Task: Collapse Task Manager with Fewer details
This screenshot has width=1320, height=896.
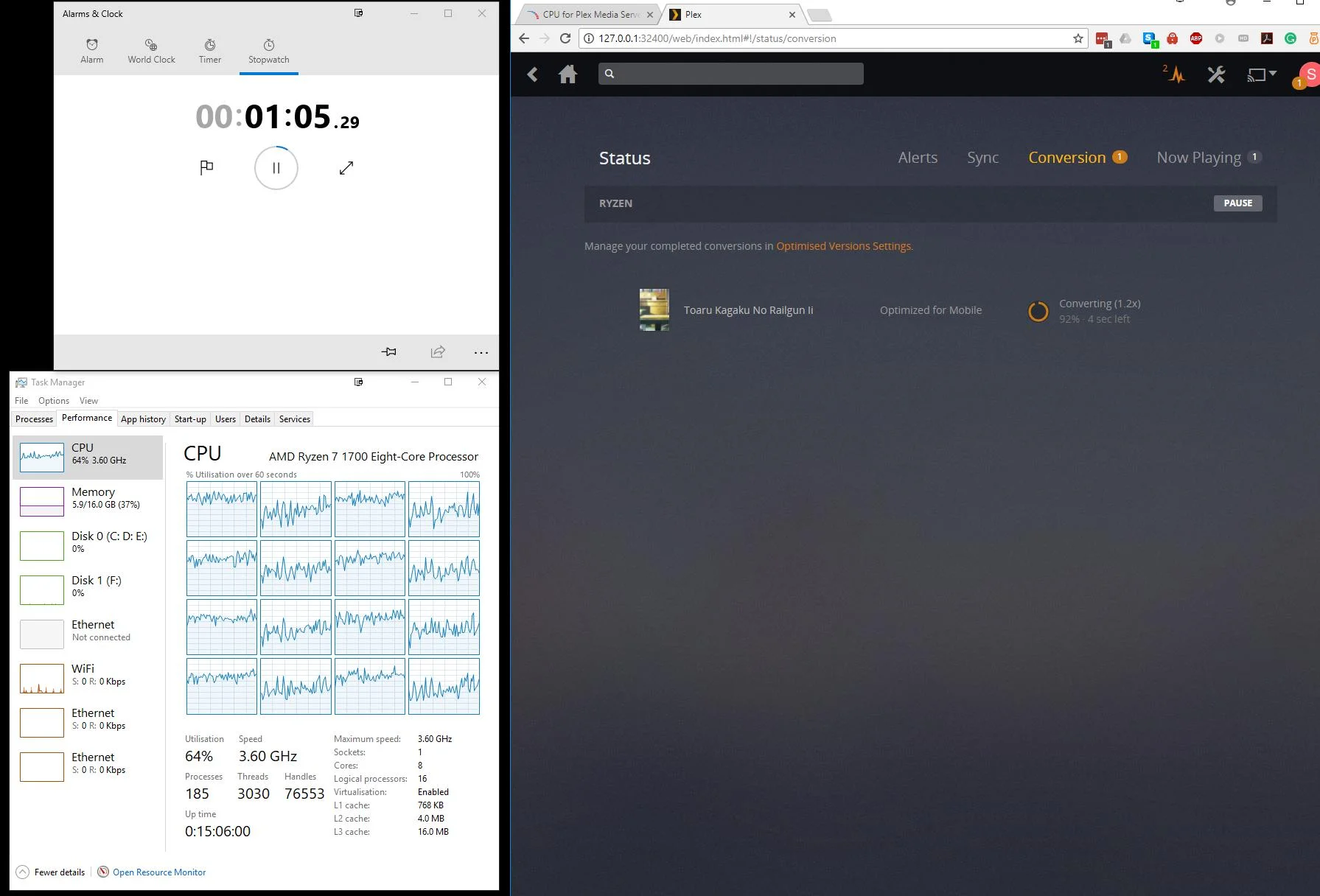Action: click(50, 872)
